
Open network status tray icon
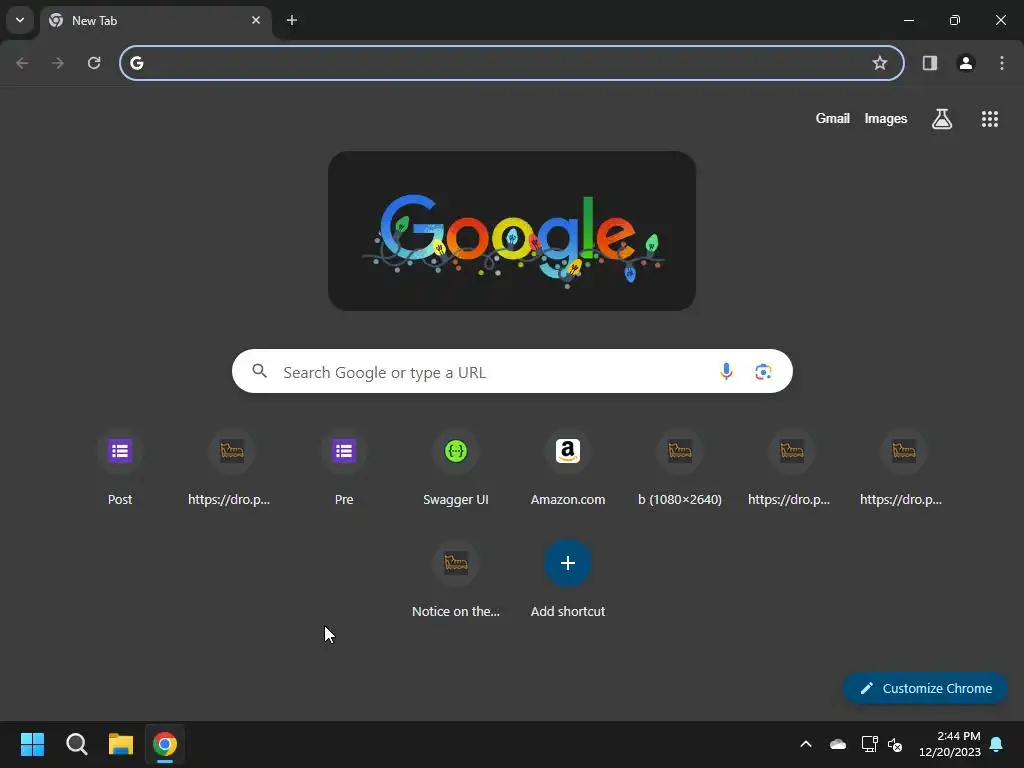click(x=869, y=744)
